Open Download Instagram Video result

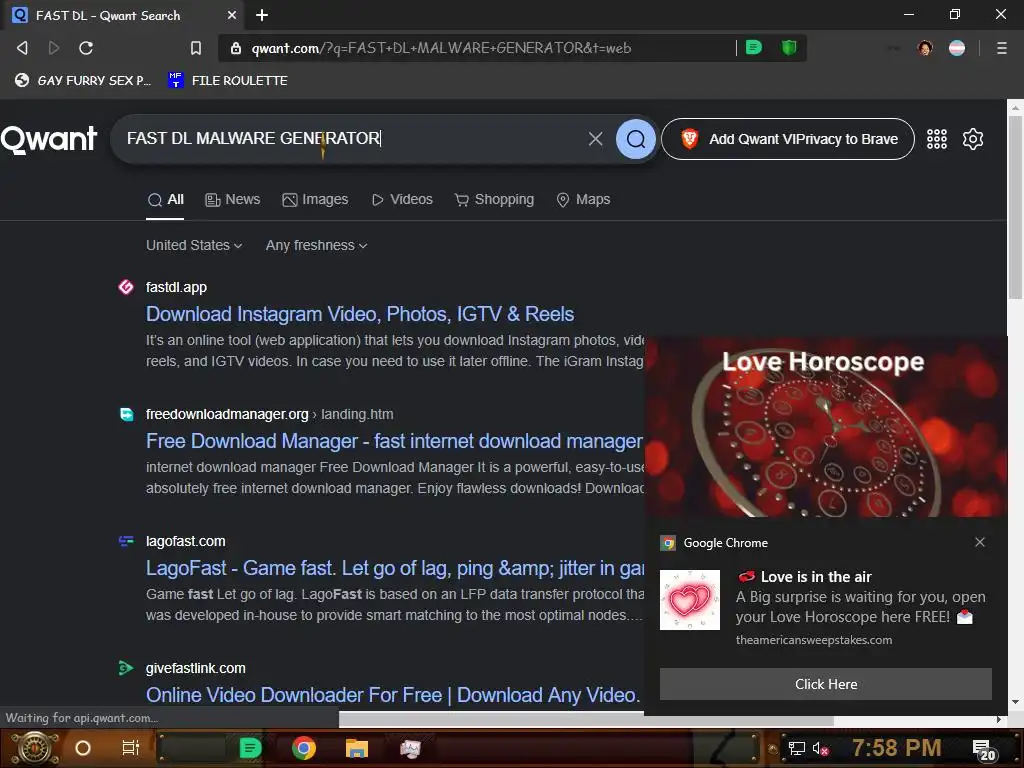360,314
